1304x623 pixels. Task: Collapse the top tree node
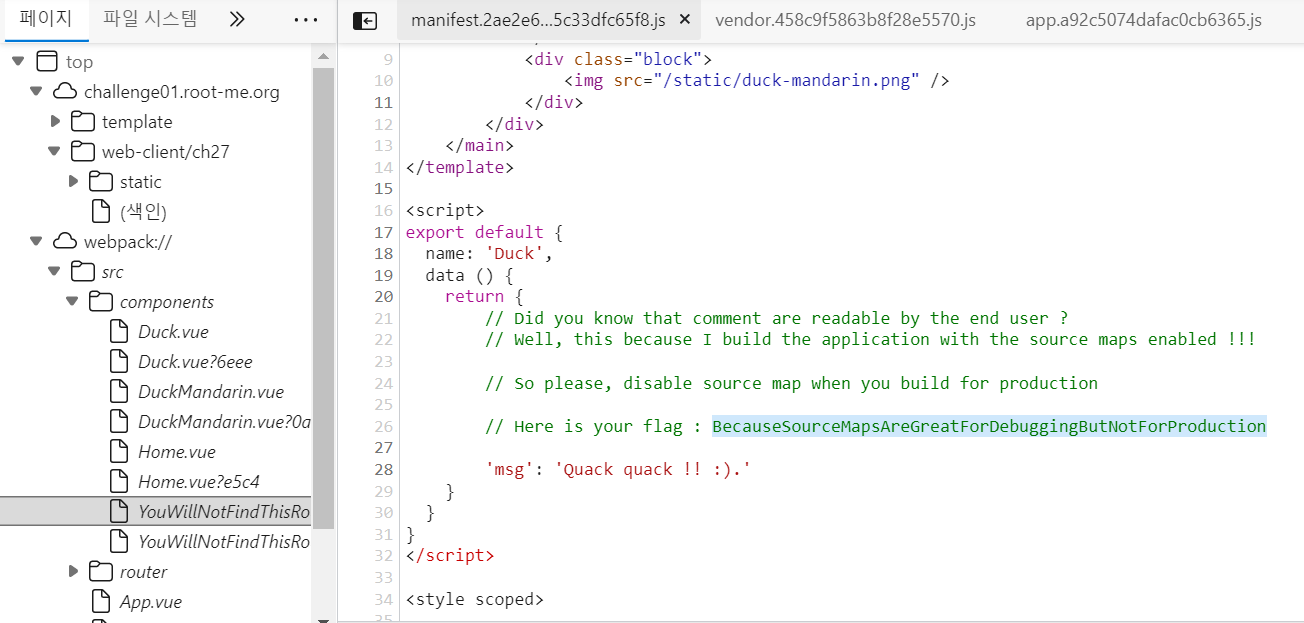pyautogui.click(x=19, y=62)
